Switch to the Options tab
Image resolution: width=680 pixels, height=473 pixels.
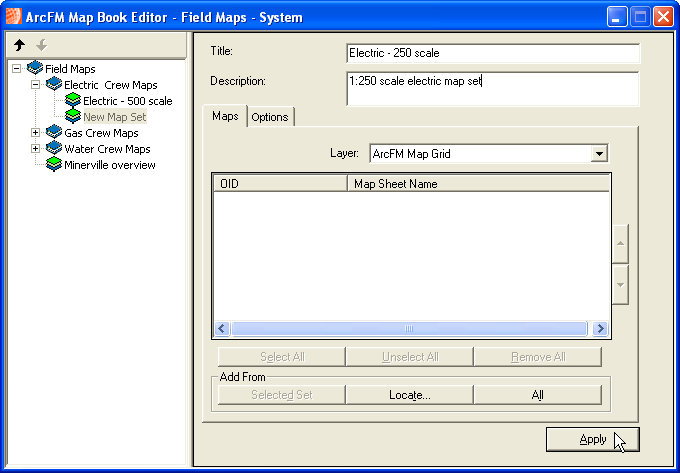270,117
